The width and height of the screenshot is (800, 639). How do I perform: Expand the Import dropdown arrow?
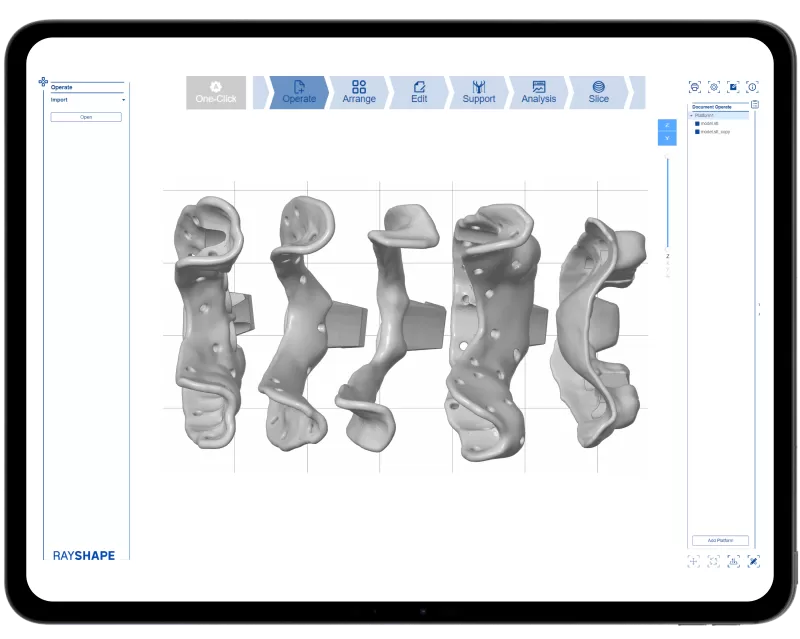[124, 100]
